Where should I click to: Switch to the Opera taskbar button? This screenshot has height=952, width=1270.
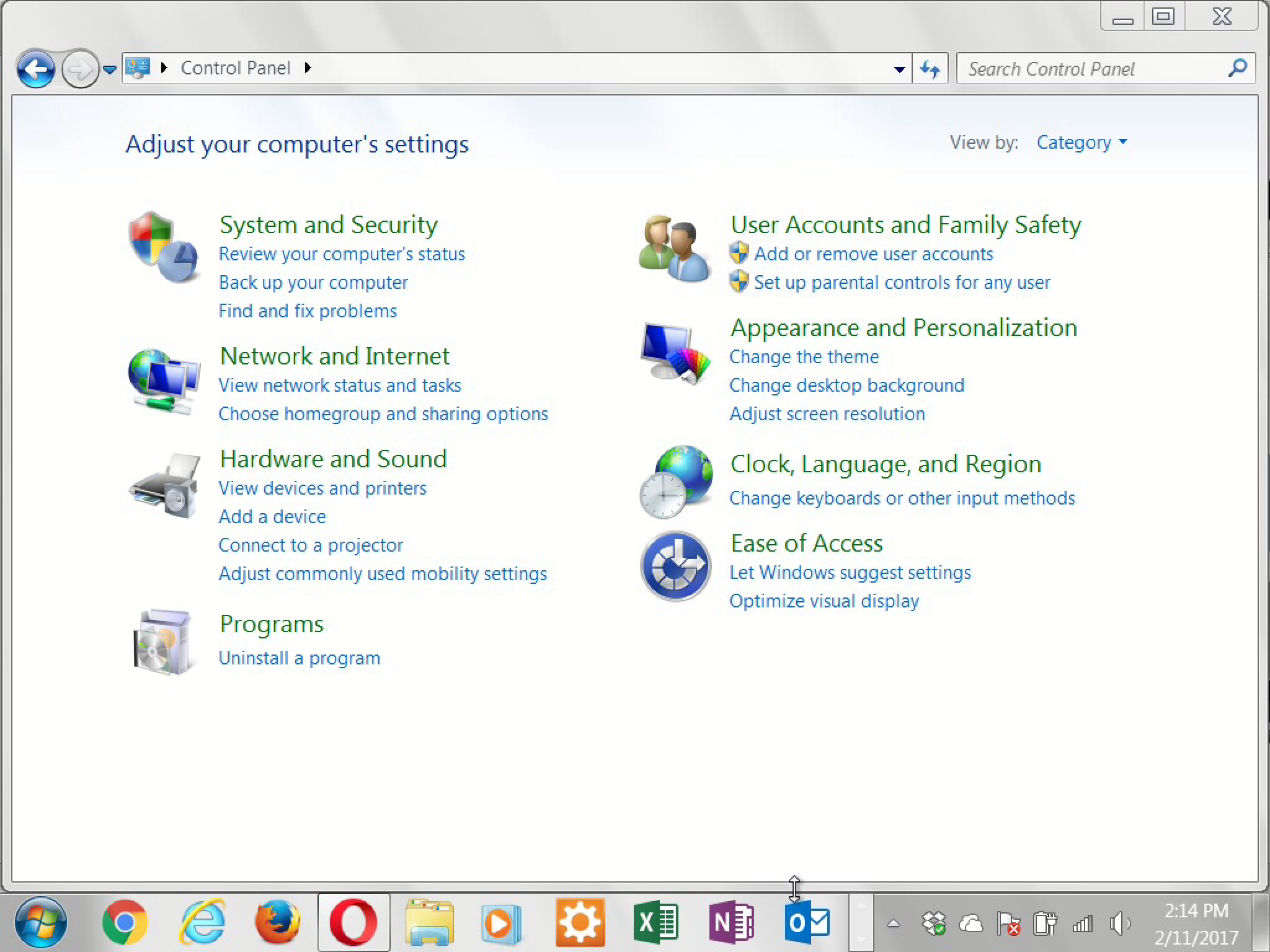click(x=353, y=923)
